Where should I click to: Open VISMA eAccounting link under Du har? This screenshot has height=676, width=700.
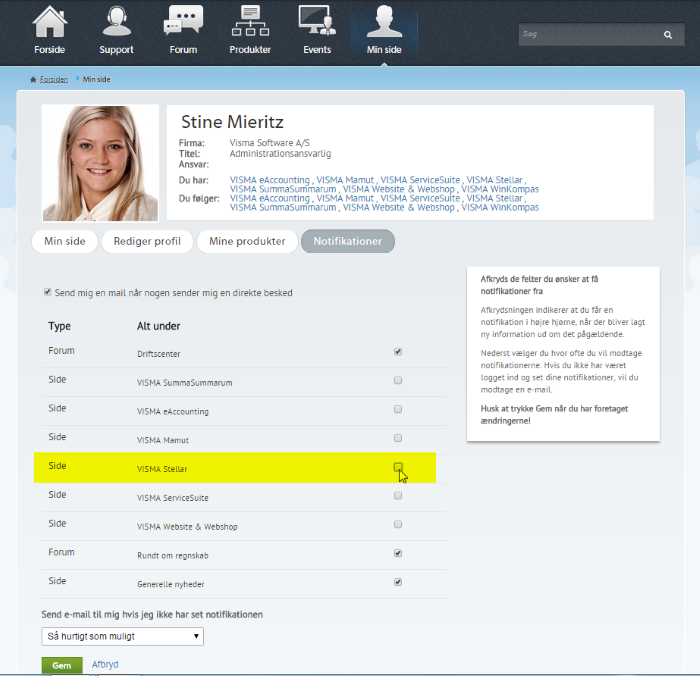(x=270, y=180)
